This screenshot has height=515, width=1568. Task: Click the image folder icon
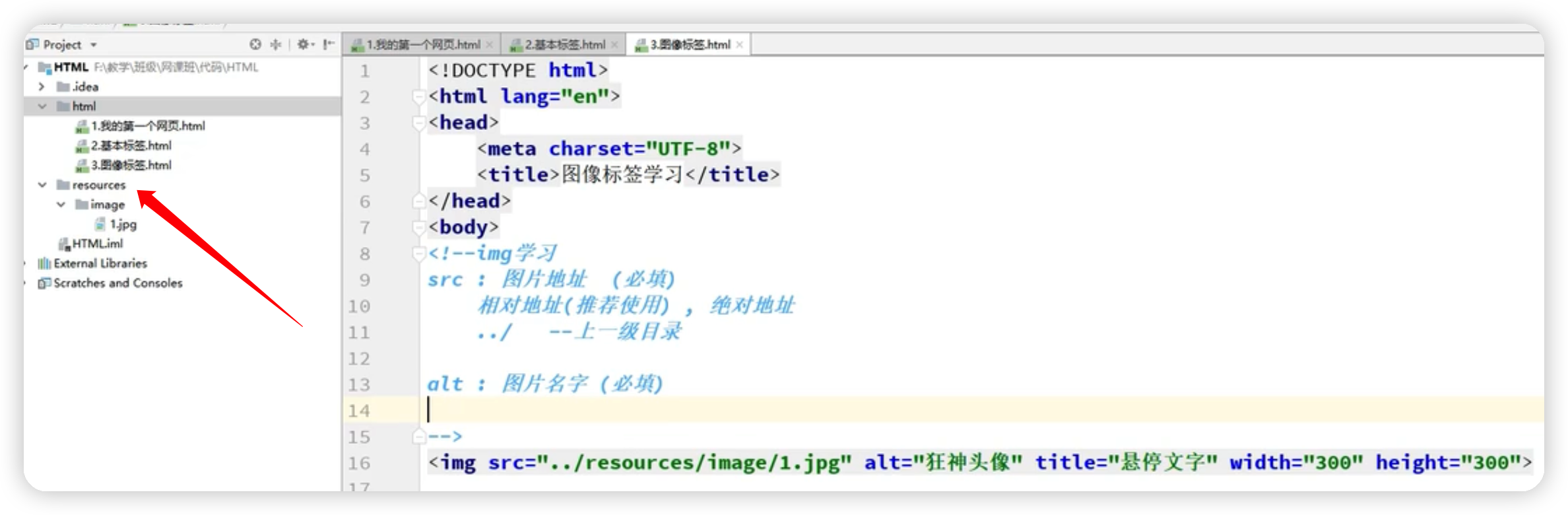[82, 205]
